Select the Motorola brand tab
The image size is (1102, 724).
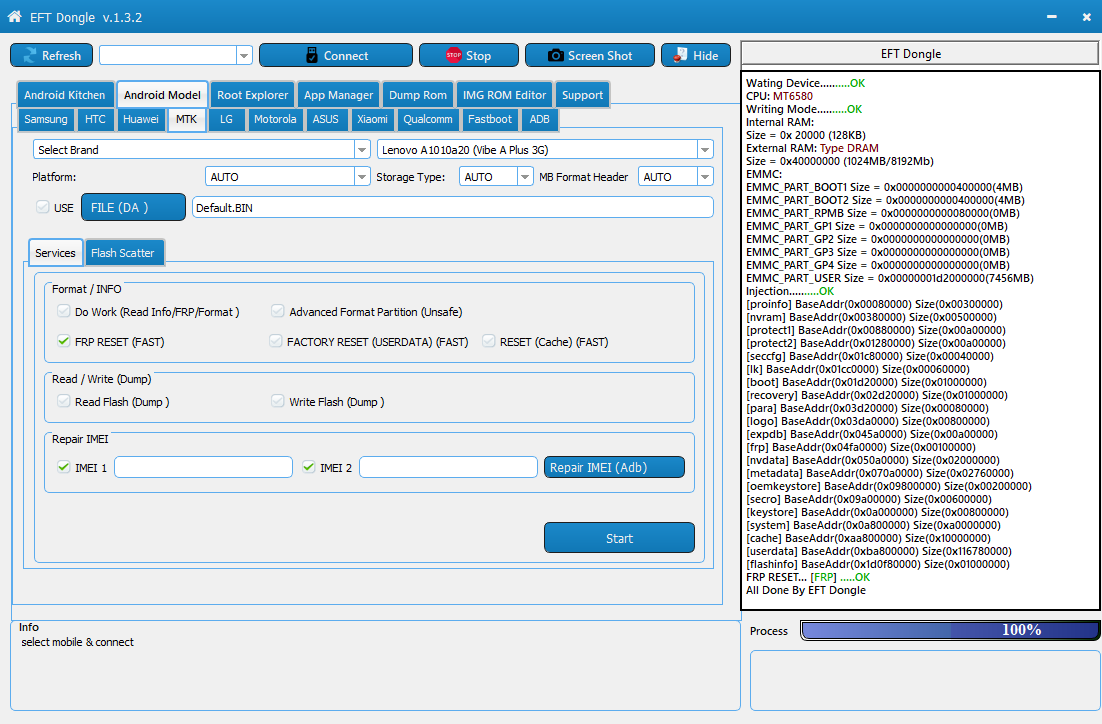tap(275, 119)
